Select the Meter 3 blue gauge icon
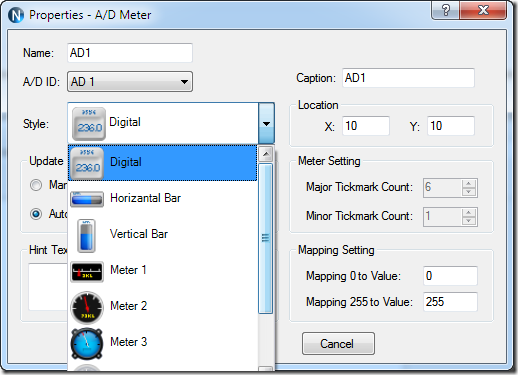The height and width of the screenshot is (375, 518). (x=87, y=344)
